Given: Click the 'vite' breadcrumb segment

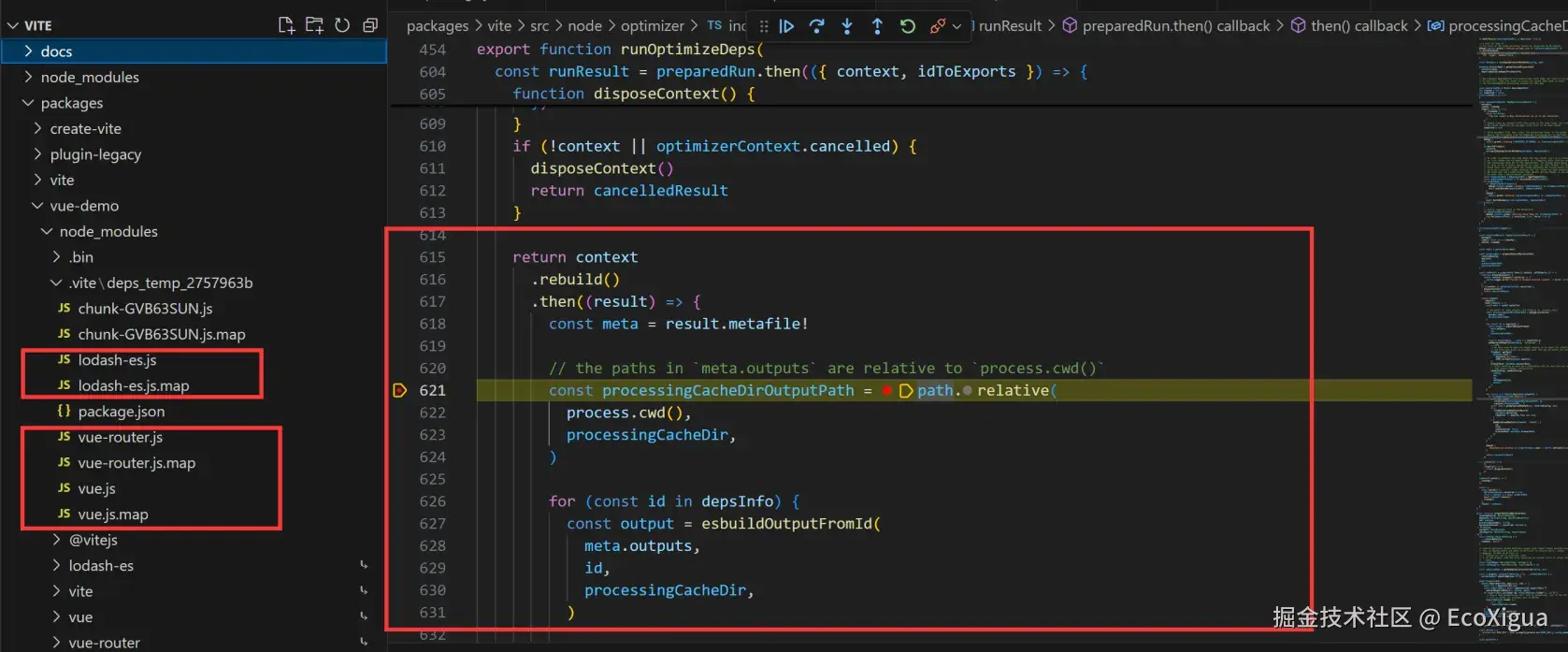Looking at the screenshot, I should click(x=499, y=26).
